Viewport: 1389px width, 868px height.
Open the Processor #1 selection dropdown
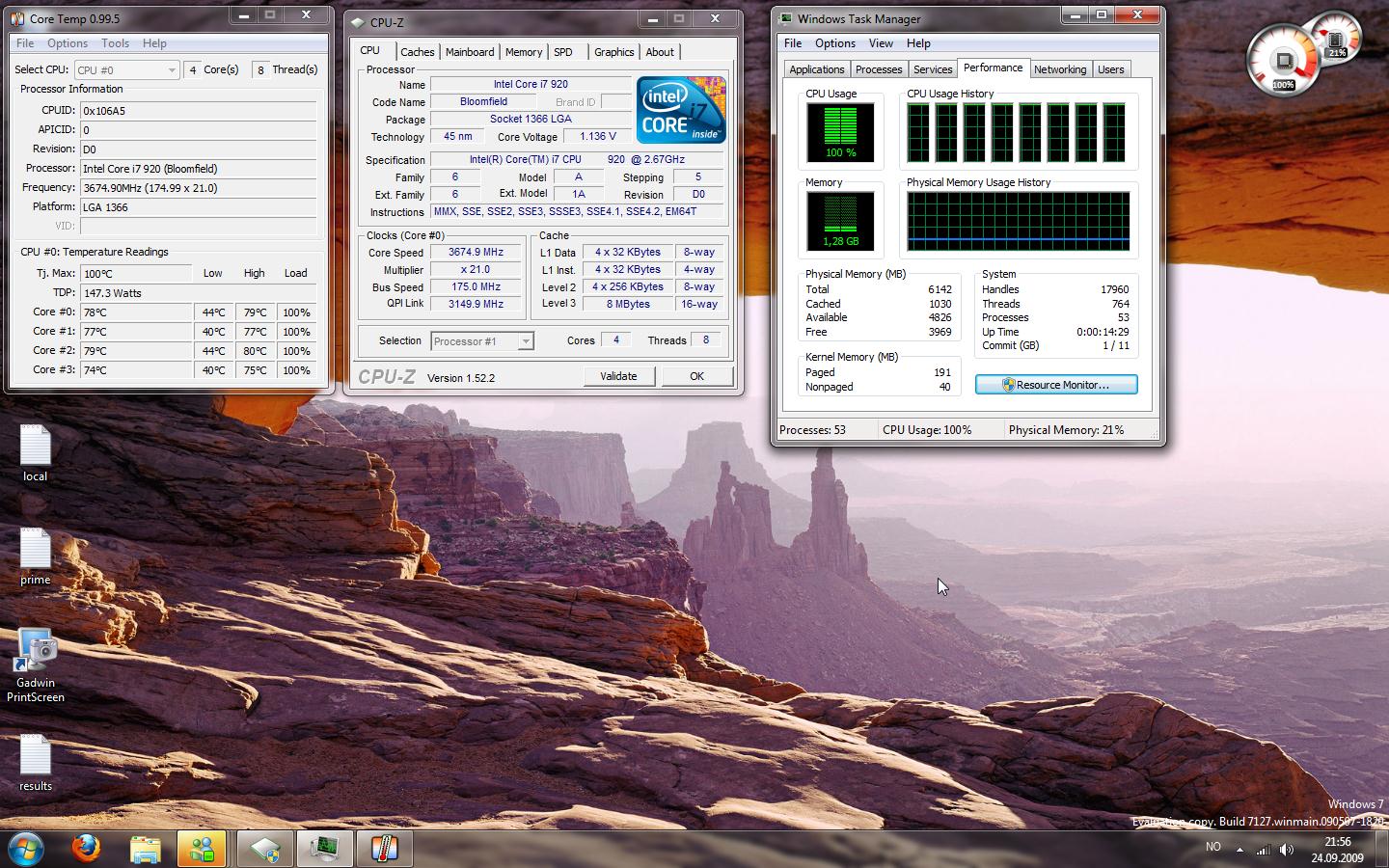click(481, 341)
